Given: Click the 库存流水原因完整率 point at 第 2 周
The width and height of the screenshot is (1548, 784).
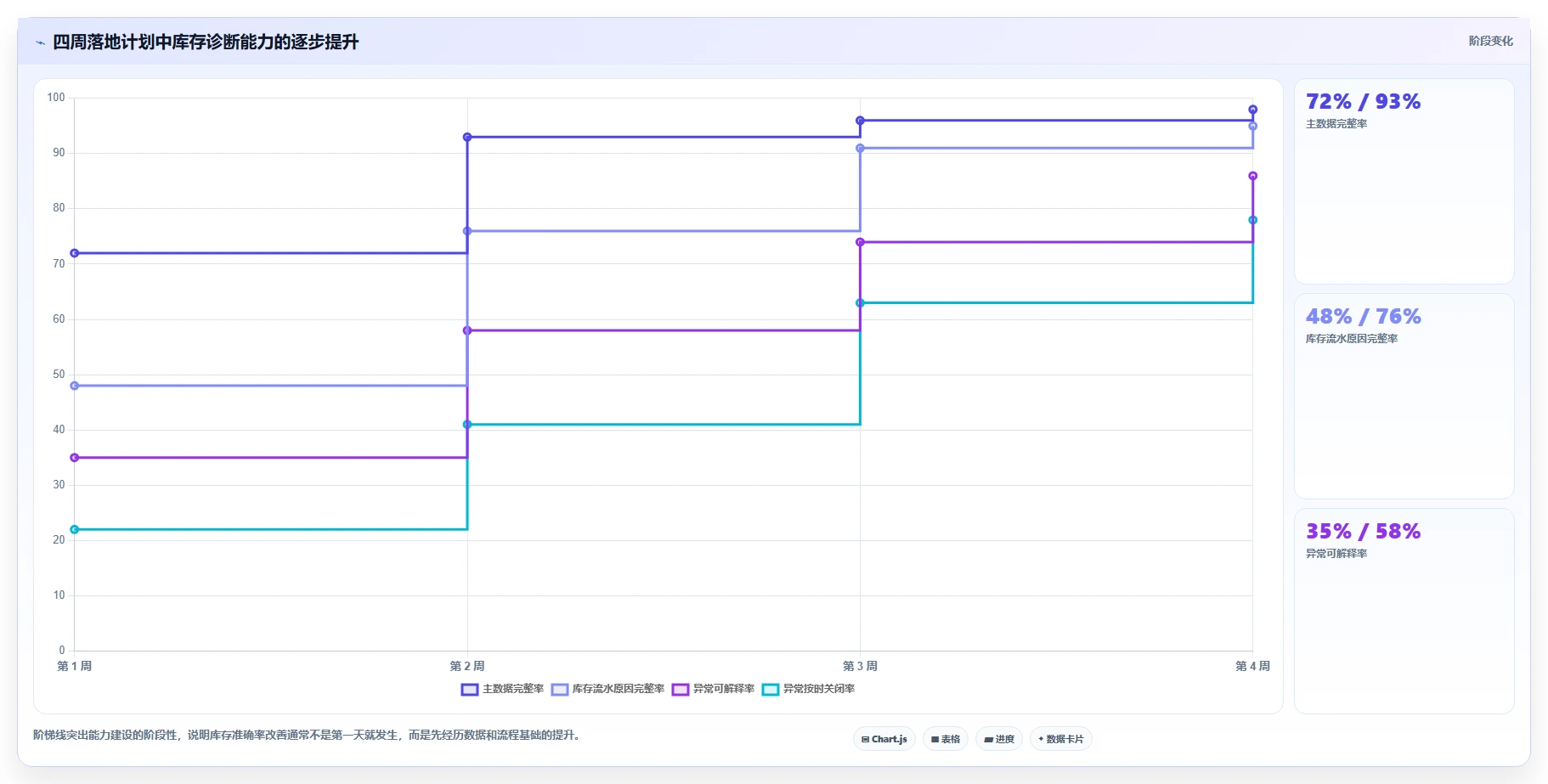Looking at the screenshot, I should [467, 231].
